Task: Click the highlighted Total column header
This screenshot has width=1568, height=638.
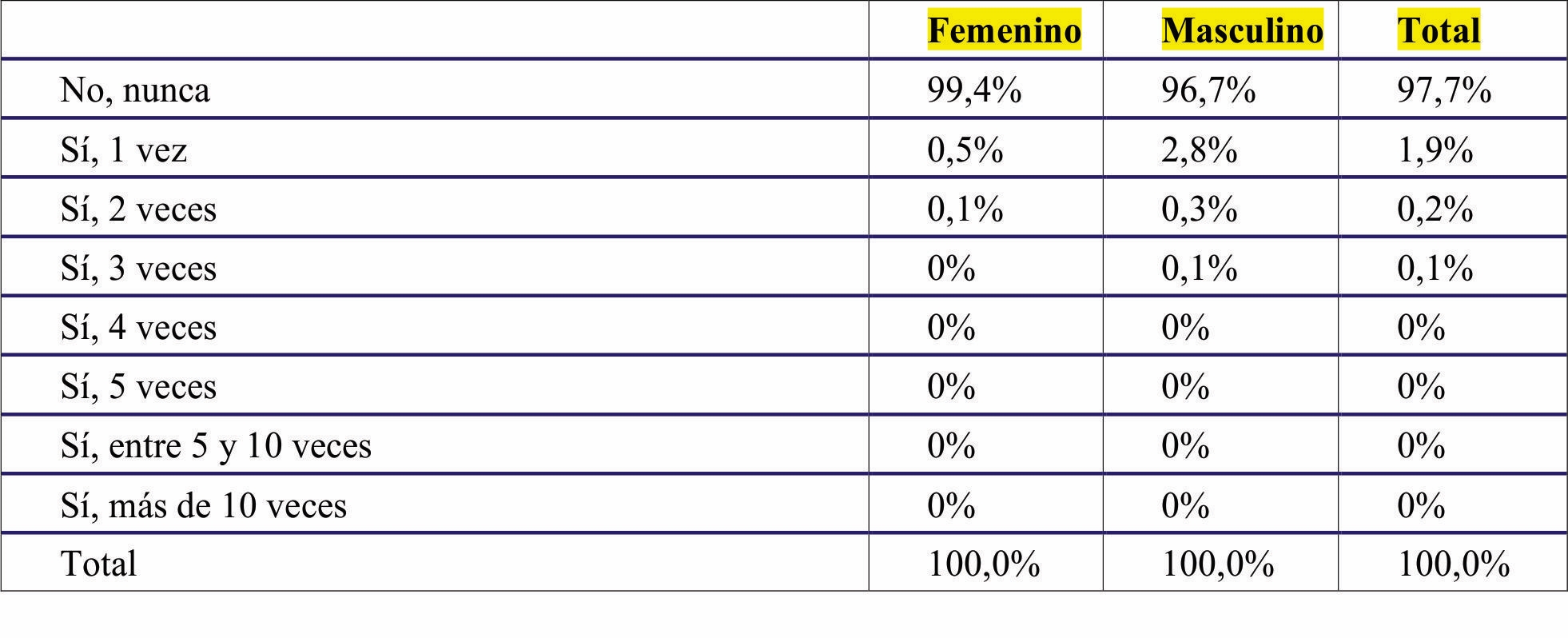Action: 1439,30
